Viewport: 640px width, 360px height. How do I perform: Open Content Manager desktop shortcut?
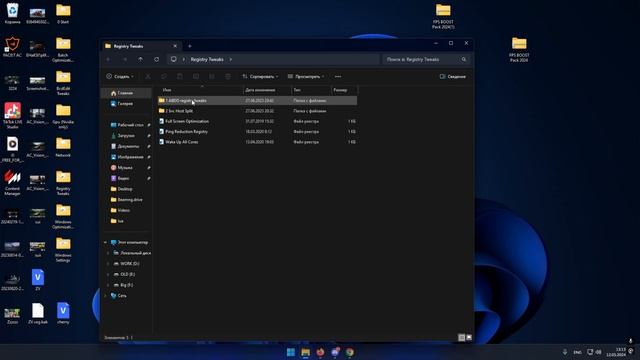point(12,182)
